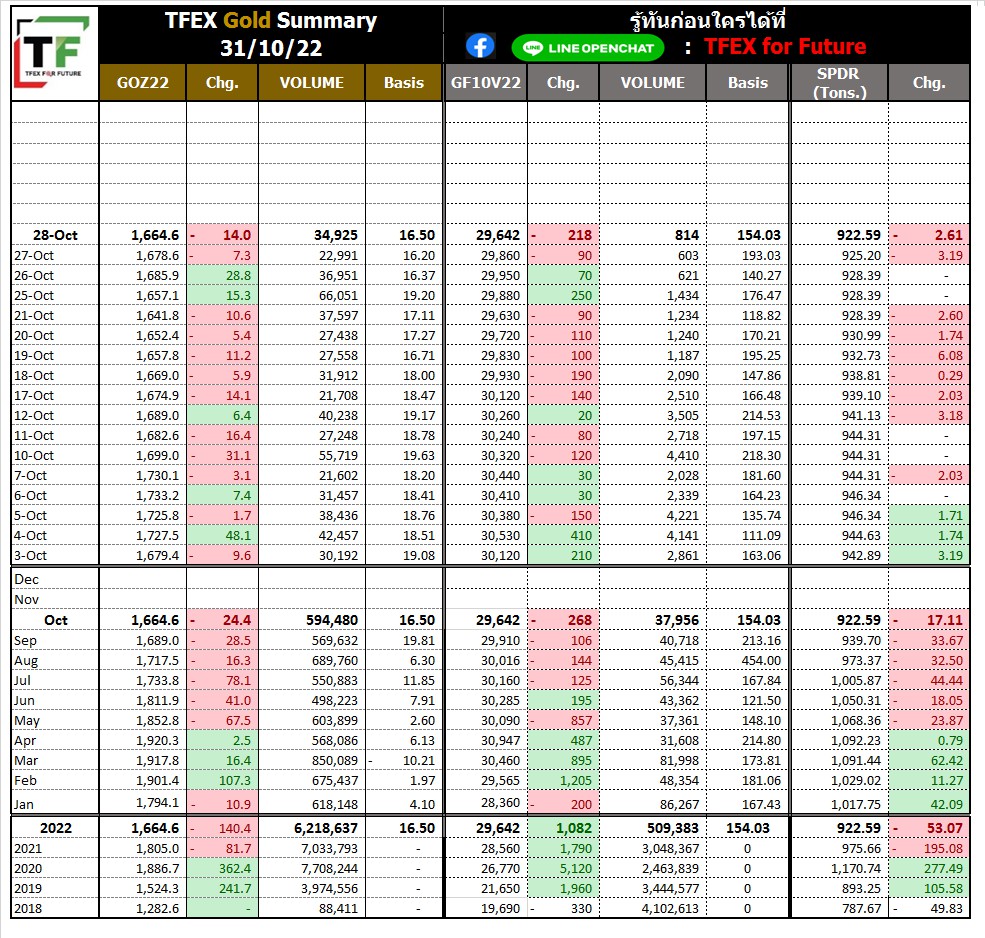
Task: Click the bold Oct monthly summary label
Action: [x=55, y=621]
